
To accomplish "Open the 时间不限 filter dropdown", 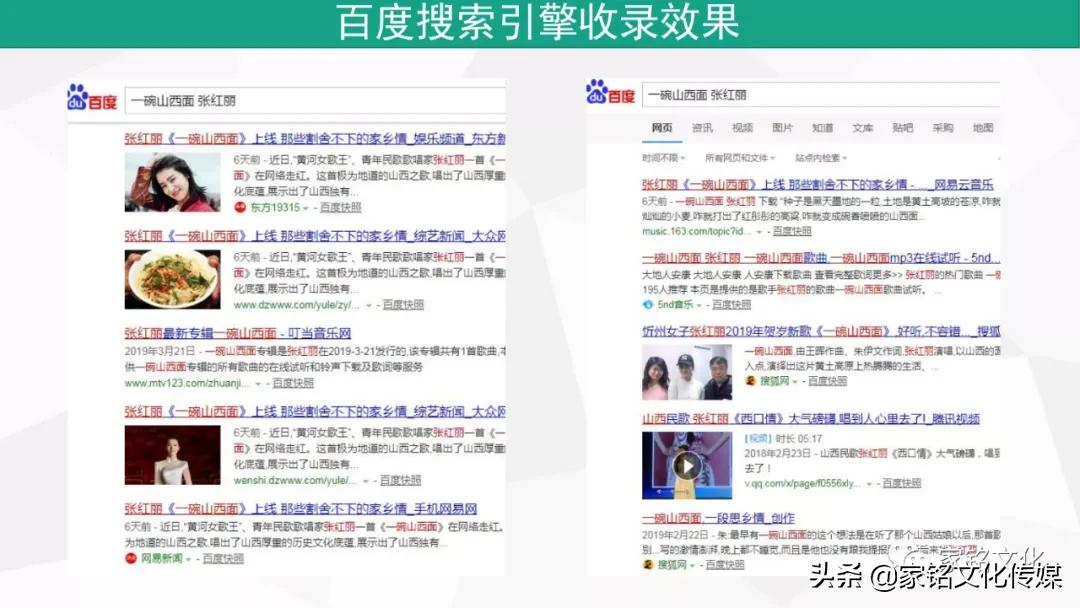I will pos(663,157).
